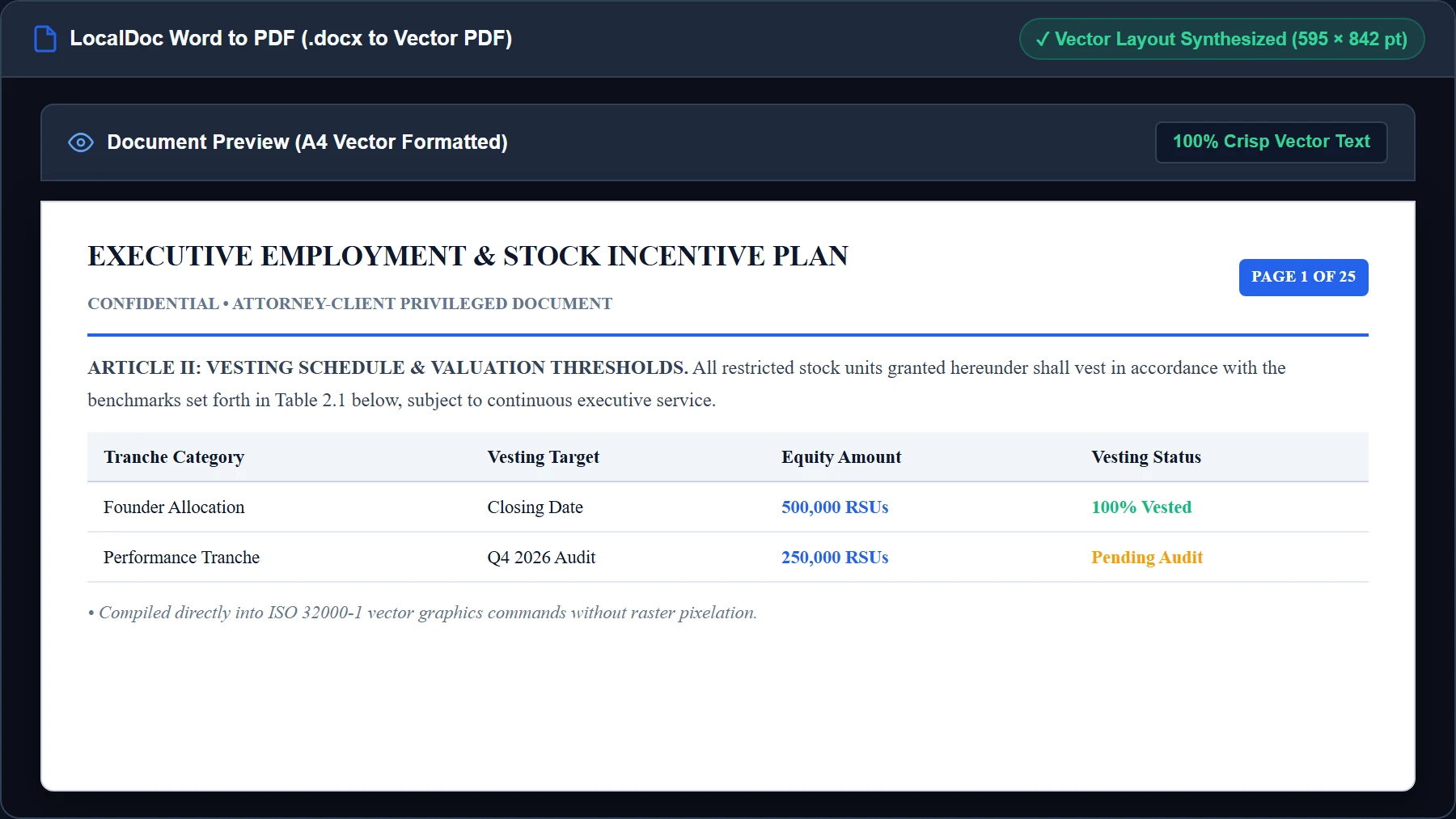Click the 250,000 RSUs value
Viewport: 1456px width, 819px height.
coord(835,558)
